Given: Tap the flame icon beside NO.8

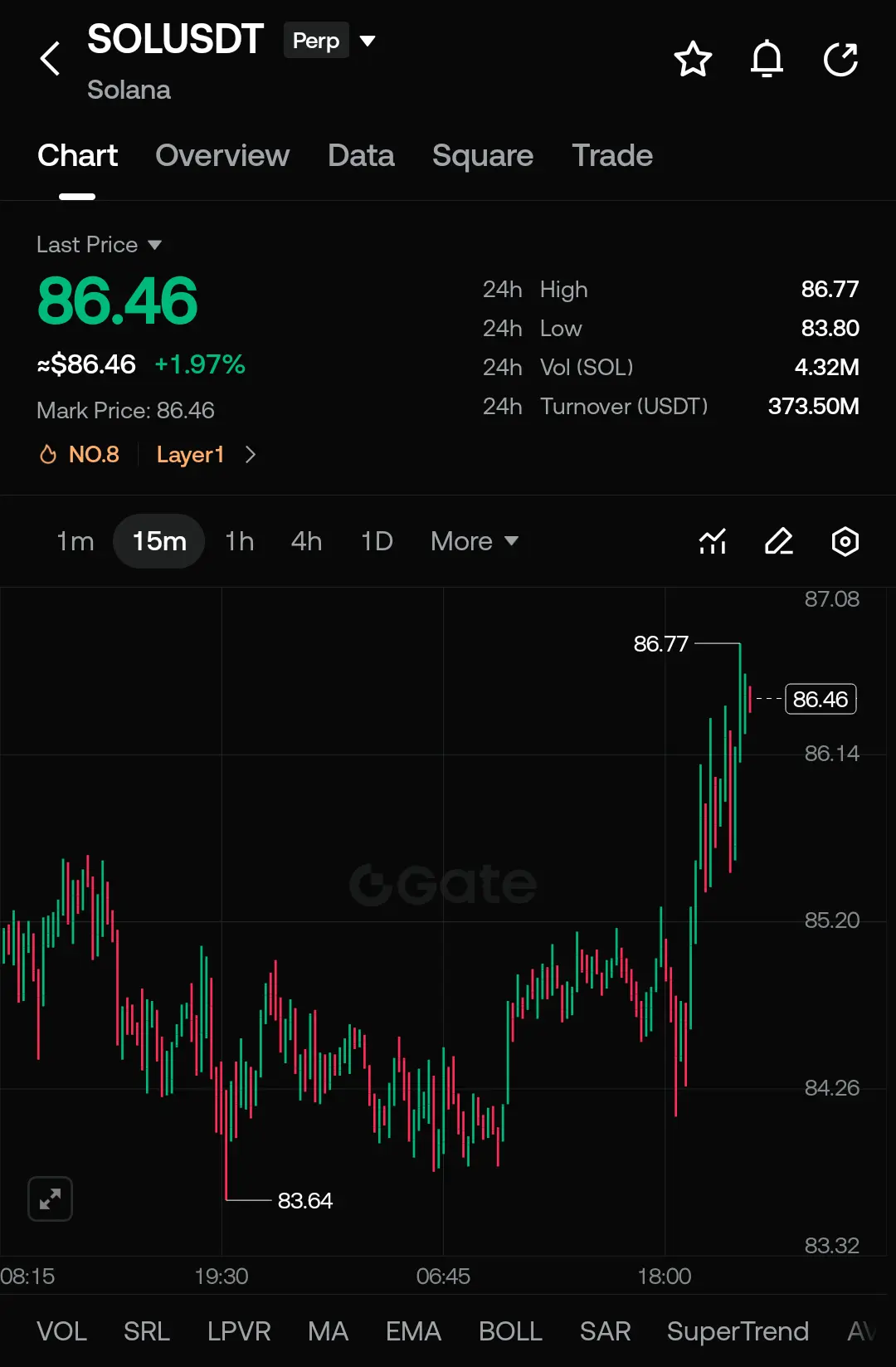Looking at the screenshot, I should tap(48, 454).
